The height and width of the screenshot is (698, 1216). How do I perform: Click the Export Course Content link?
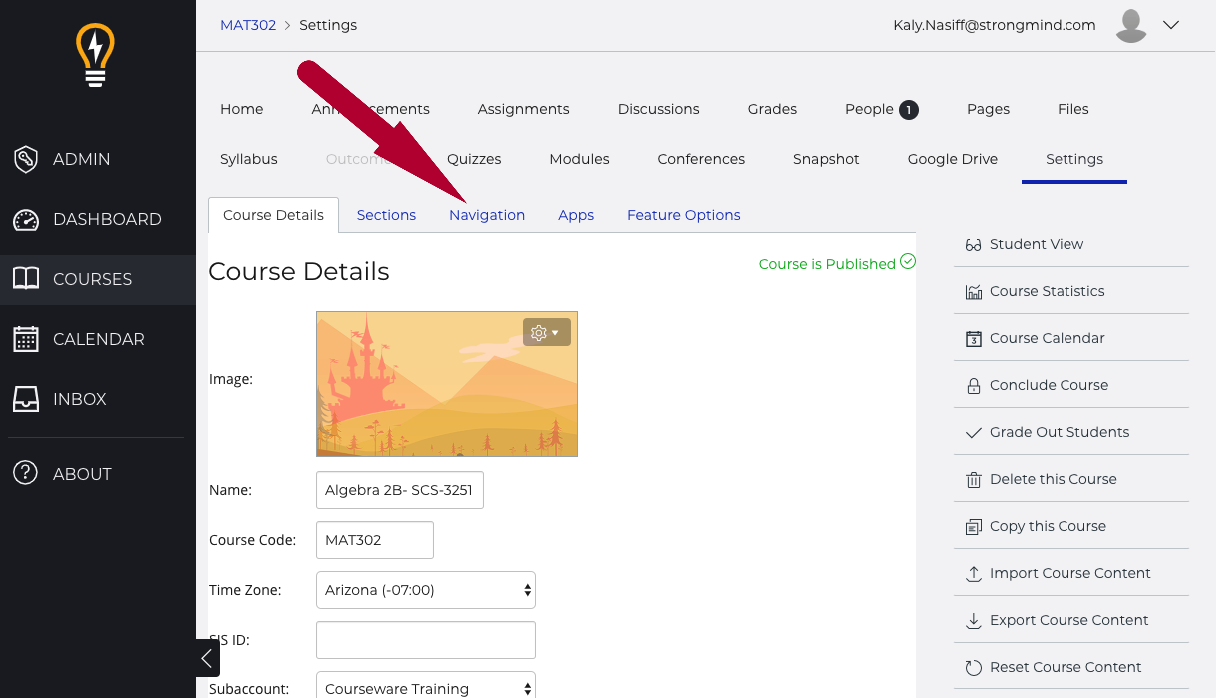pos(1068,620)
